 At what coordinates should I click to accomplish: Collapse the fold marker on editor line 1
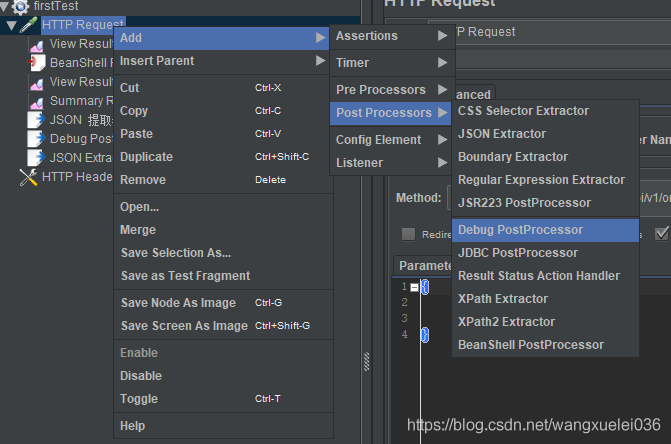414,287
